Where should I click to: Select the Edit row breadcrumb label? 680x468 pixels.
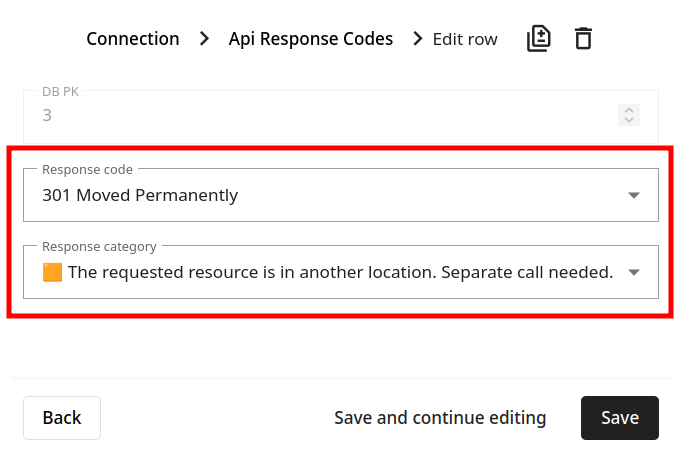(x=465, y=39)
